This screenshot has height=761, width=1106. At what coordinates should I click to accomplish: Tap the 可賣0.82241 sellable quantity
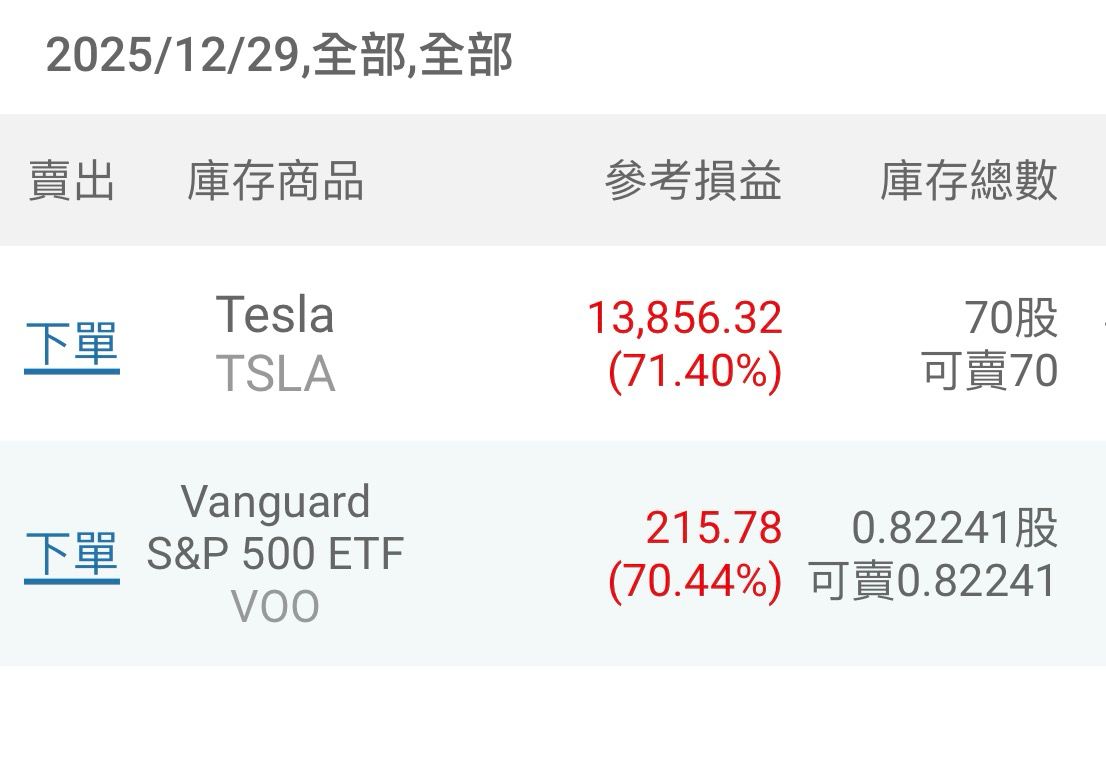933,581
